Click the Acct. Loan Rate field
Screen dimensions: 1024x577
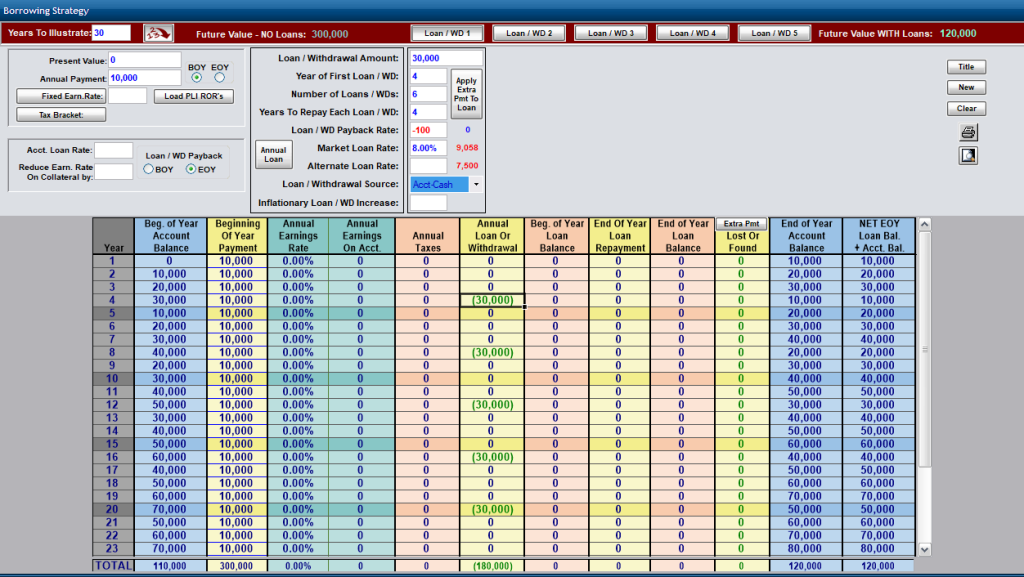(114, 150)
